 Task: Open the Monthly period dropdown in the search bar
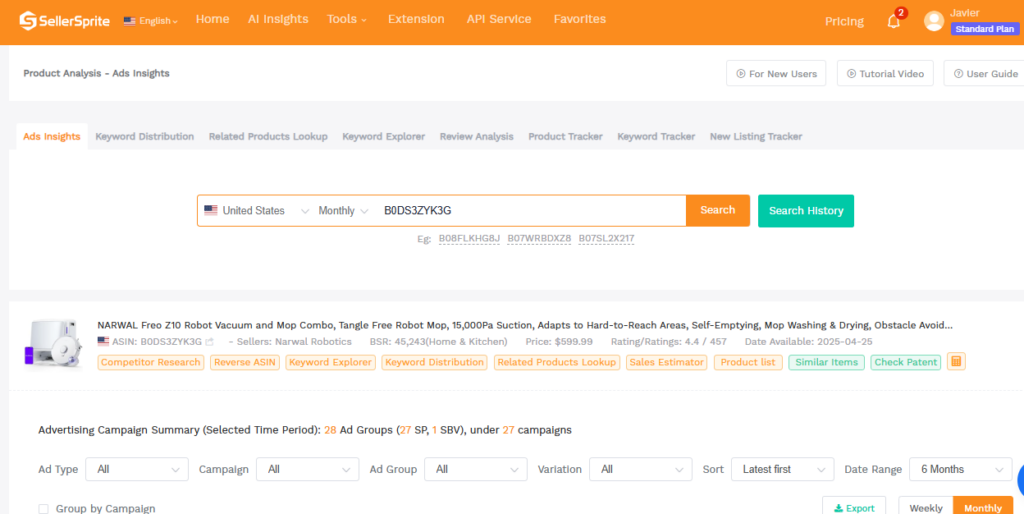click(x=343, y=210)
